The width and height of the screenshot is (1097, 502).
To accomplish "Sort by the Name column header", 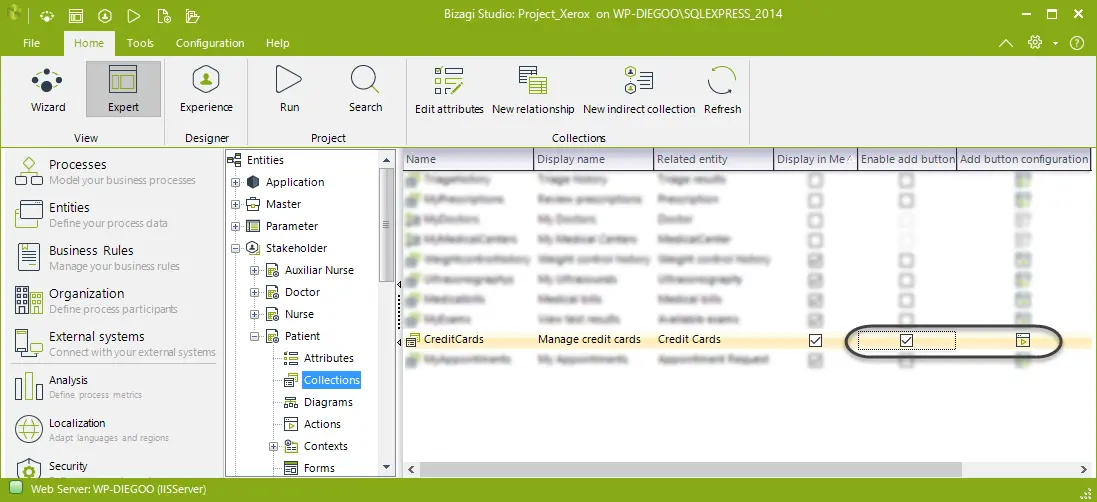I will 468,159.
